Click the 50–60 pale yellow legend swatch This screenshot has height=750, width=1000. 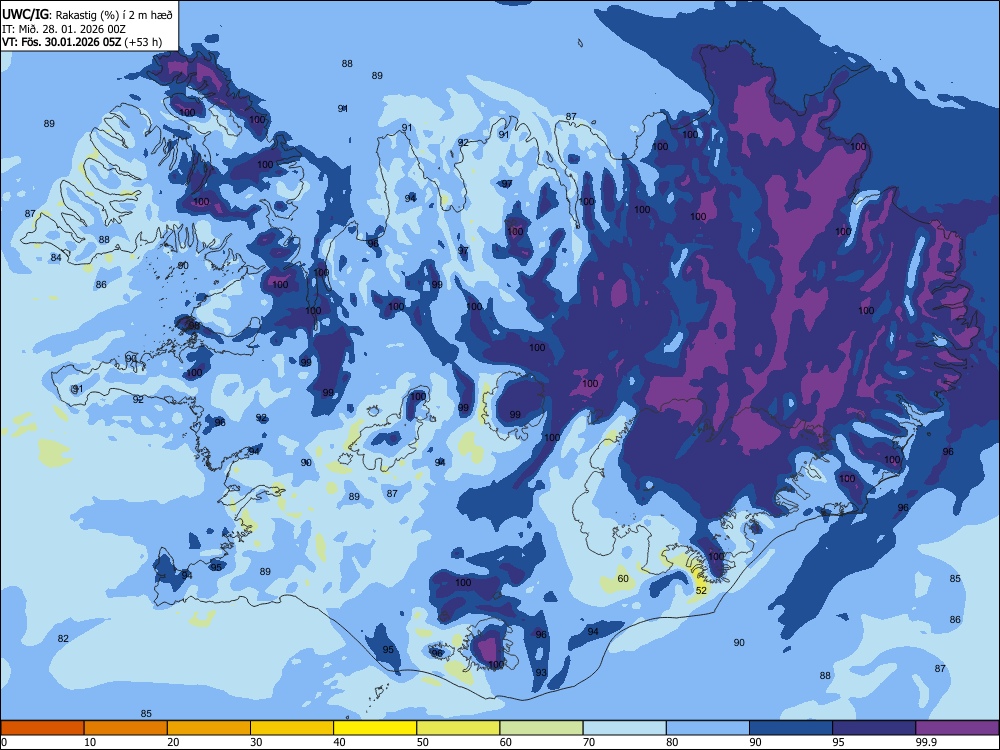pyautogui.click(x=458, y=728)
